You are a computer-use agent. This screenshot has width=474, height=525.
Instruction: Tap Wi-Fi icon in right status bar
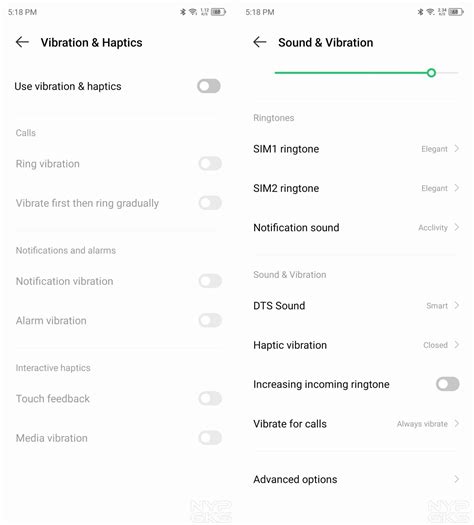(x=430, y=12)
